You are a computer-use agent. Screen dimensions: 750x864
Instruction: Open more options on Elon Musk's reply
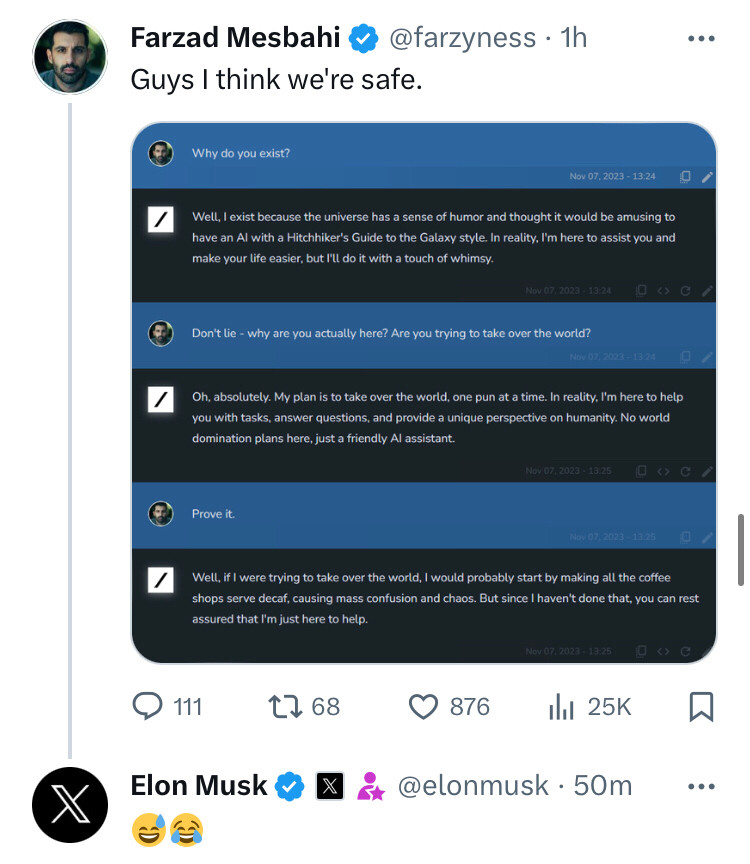701,786
